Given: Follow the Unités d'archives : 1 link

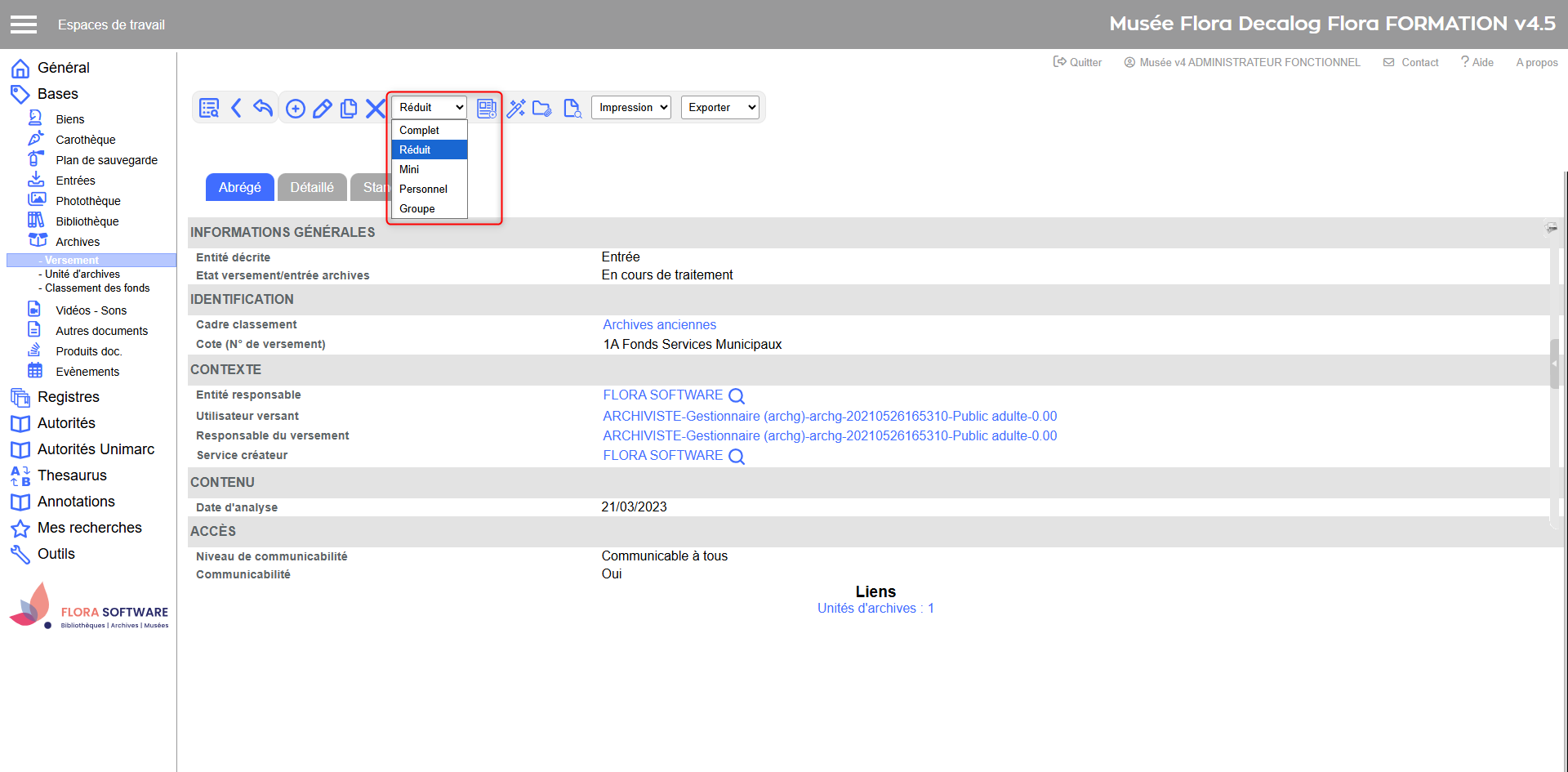Looking at the screenshot, I should pos(875,609).
